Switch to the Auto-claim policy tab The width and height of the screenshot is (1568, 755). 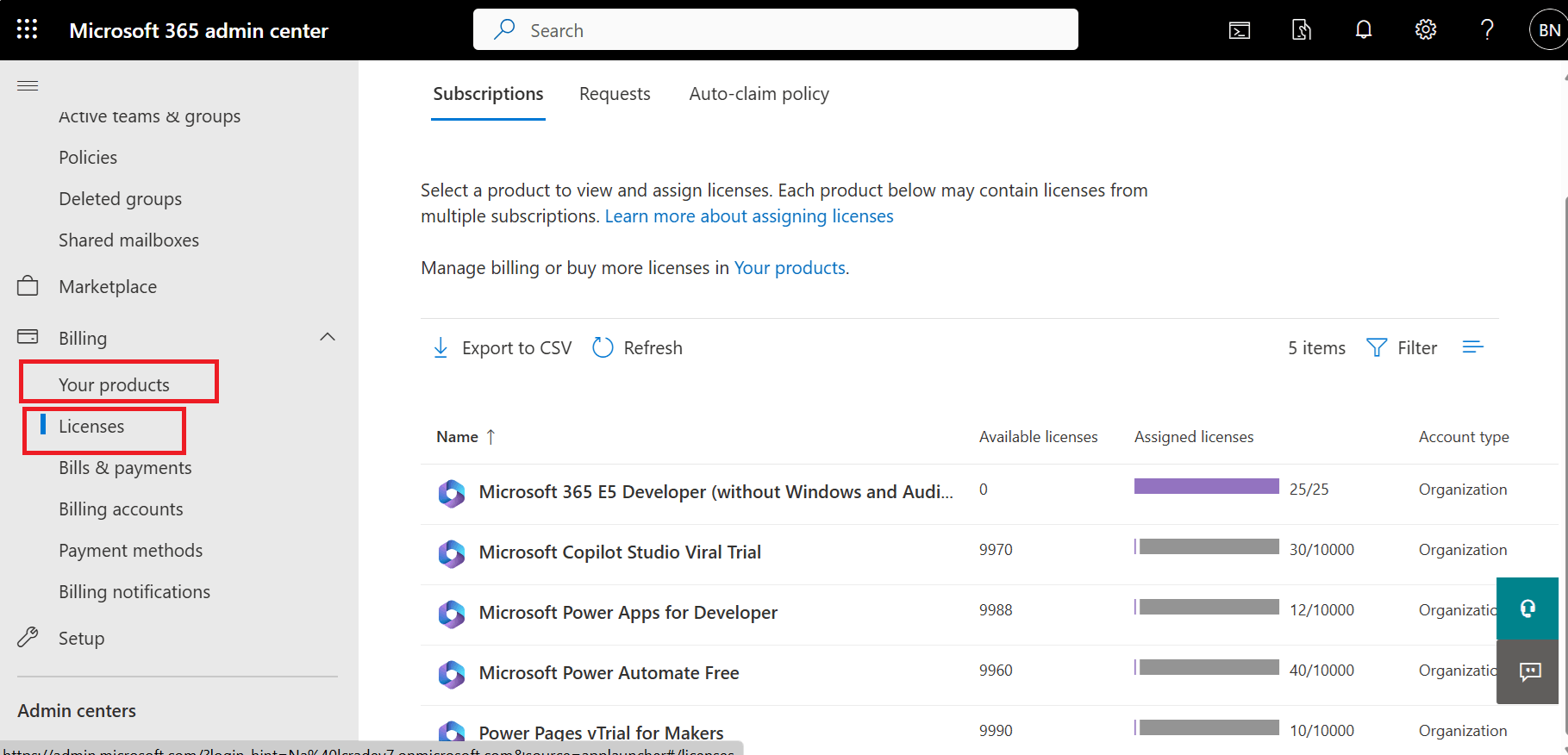(x=759, y=94)
